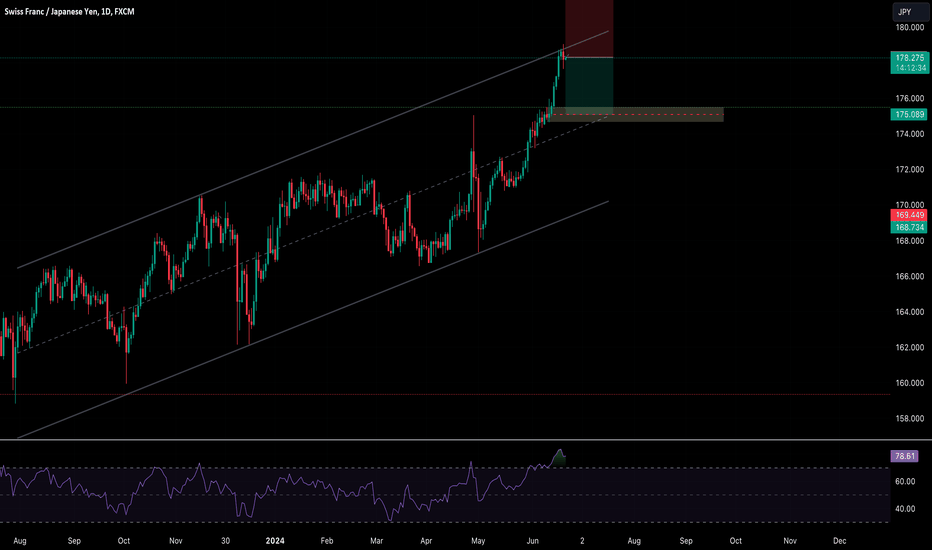Click the 176.000 price axis label
This screenshot has width=932, height=550.
click(909, 98)
